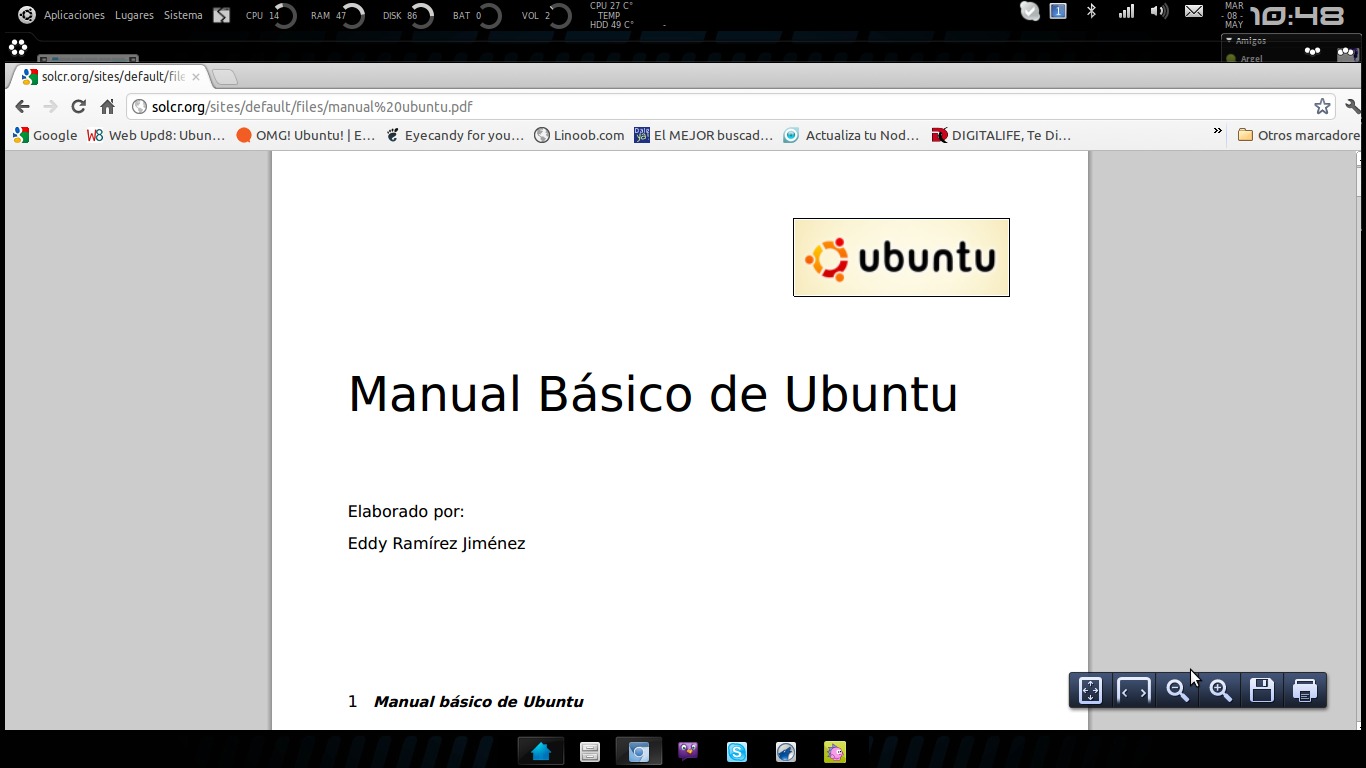Switch to Chromium in the dock

[639, 752]
